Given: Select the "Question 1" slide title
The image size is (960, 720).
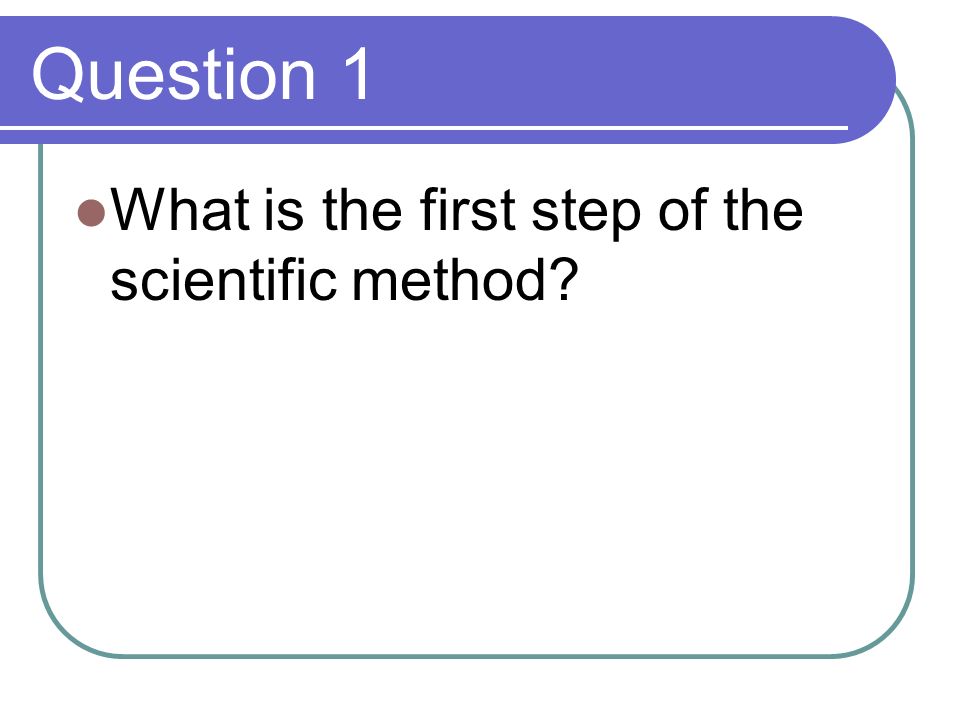Looking at the screenshot, I should (x=201, y=74).
